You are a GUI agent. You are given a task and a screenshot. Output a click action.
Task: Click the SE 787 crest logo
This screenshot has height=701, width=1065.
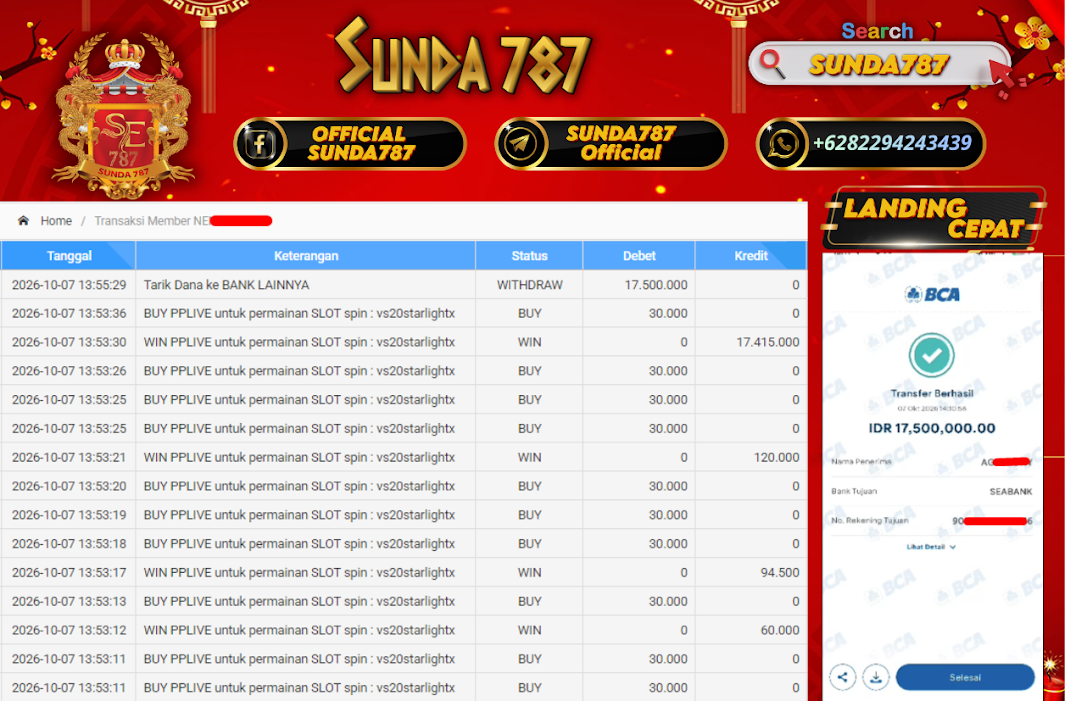(123, 115)
